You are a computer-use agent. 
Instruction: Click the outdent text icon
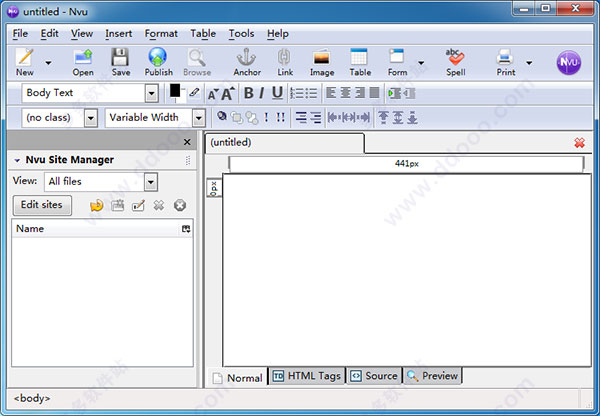[409, 93]
